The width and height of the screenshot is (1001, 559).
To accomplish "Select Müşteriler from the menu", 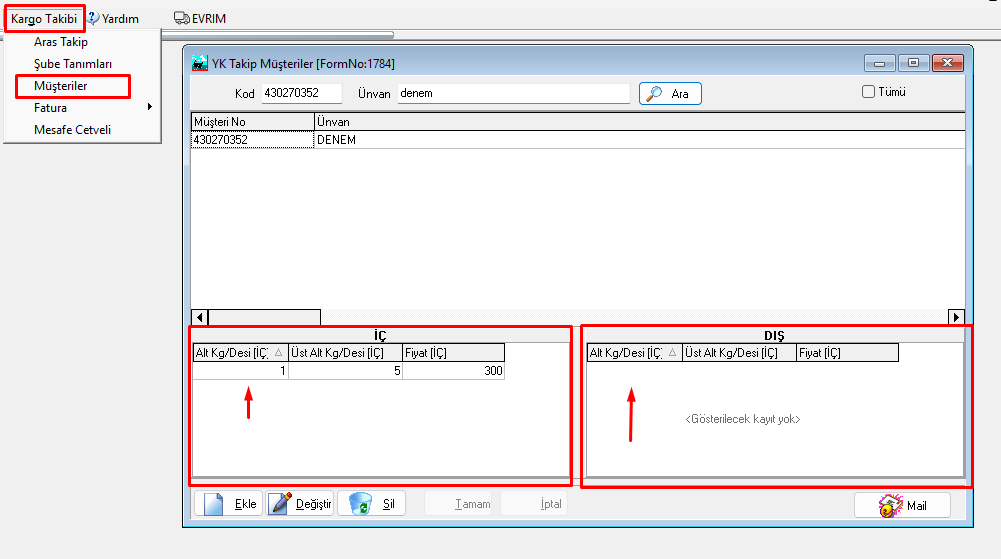I will [61, 86].
